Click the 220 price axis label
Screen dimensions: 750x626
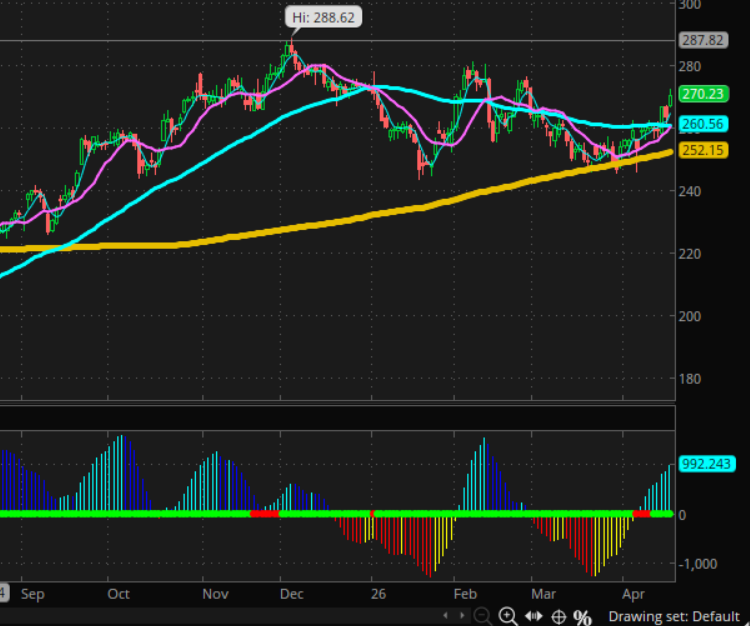[690, 253]
